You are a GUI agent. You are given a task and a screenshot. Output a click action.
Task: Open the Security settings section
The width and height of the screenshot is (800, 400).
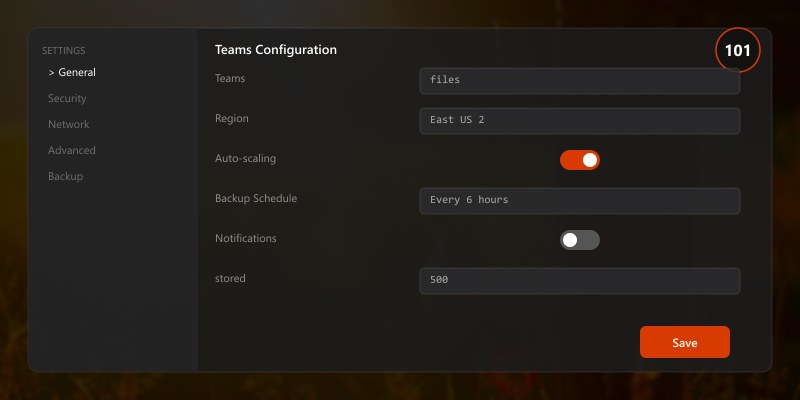(x=67, y=98)
